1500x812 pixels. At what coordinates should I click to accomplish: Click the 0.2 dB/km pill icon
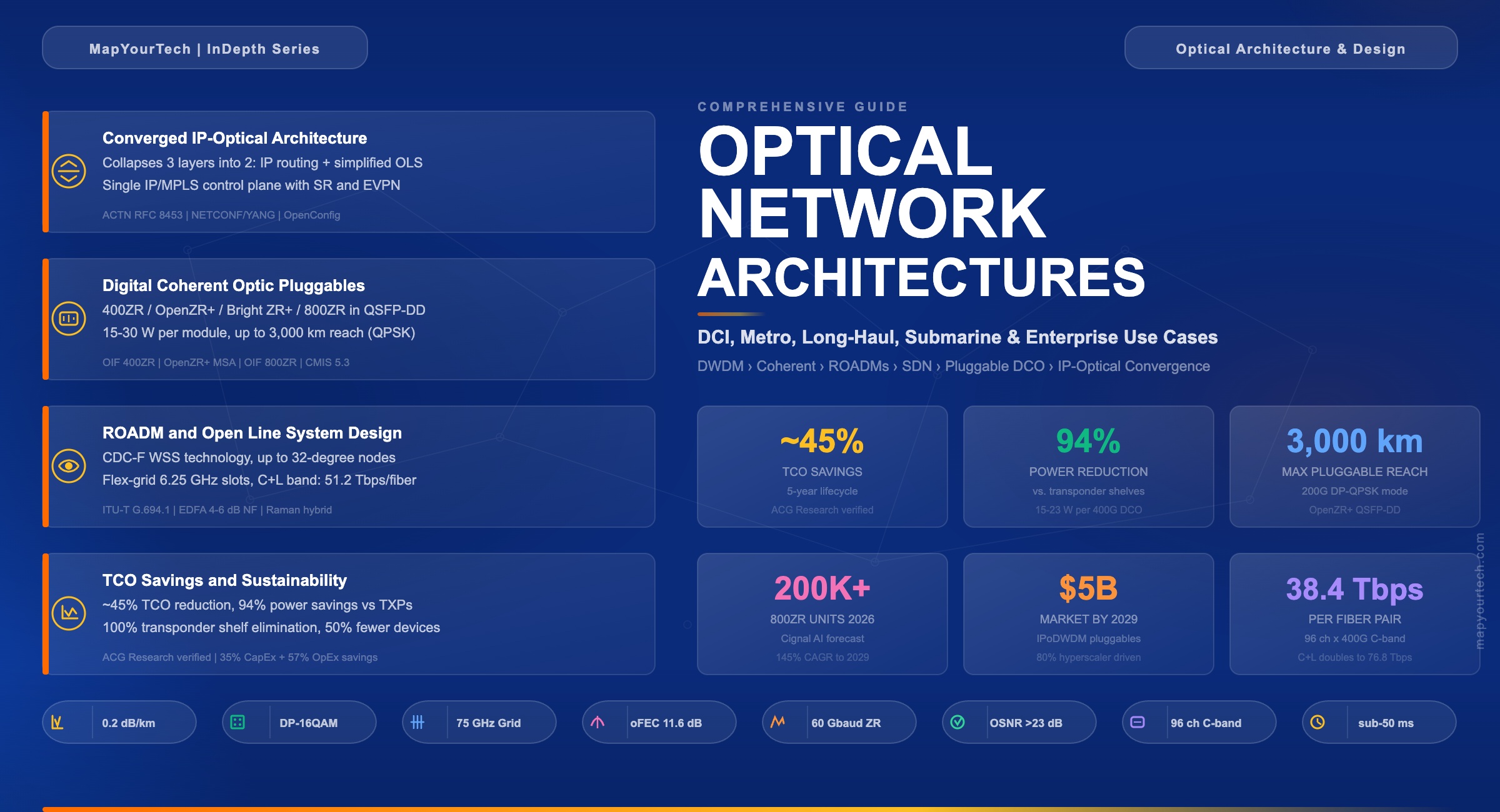(57, 723)
